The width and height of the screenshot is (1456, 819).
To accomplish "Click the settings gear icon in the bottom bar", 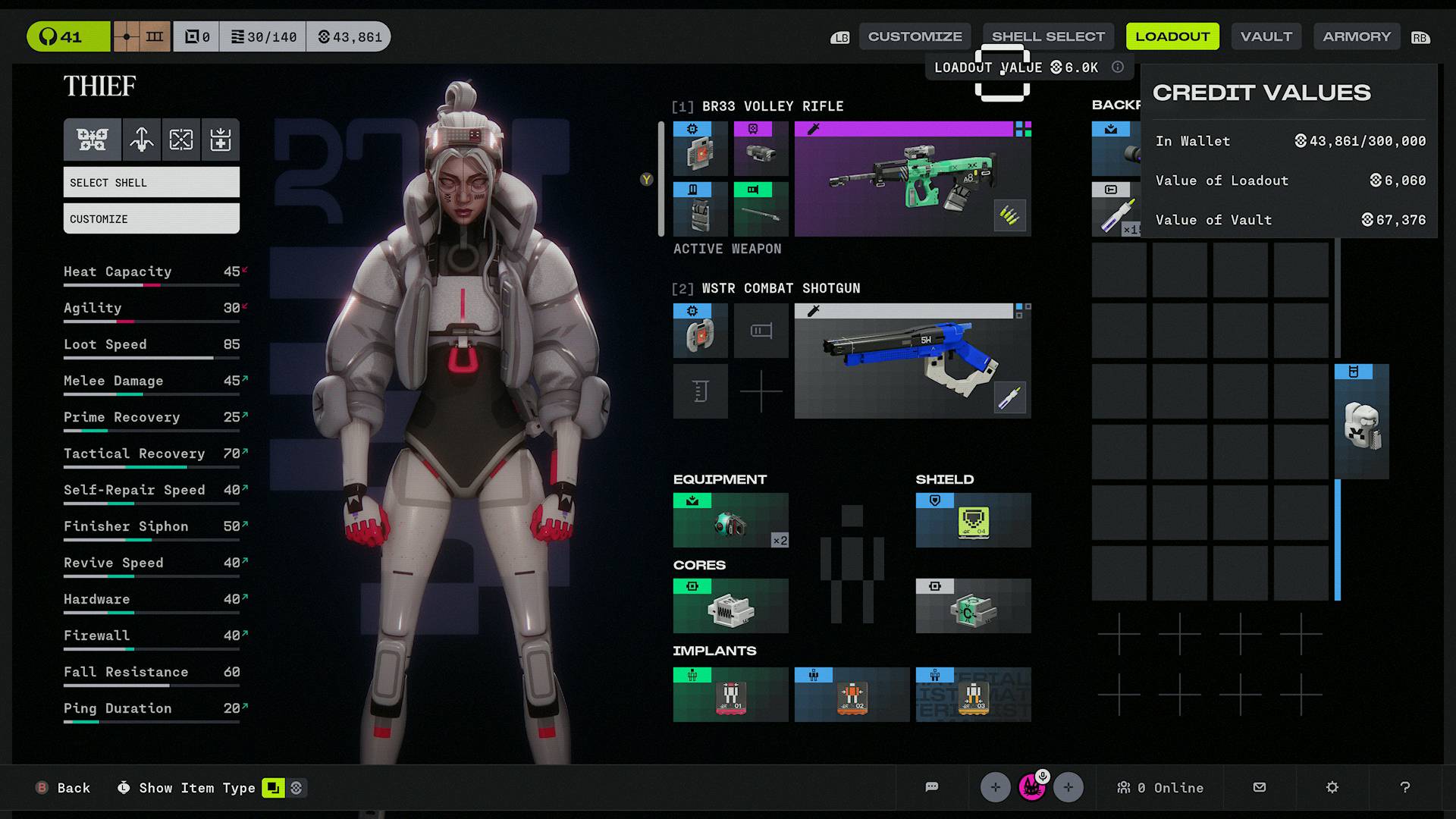I will 1332,787.
